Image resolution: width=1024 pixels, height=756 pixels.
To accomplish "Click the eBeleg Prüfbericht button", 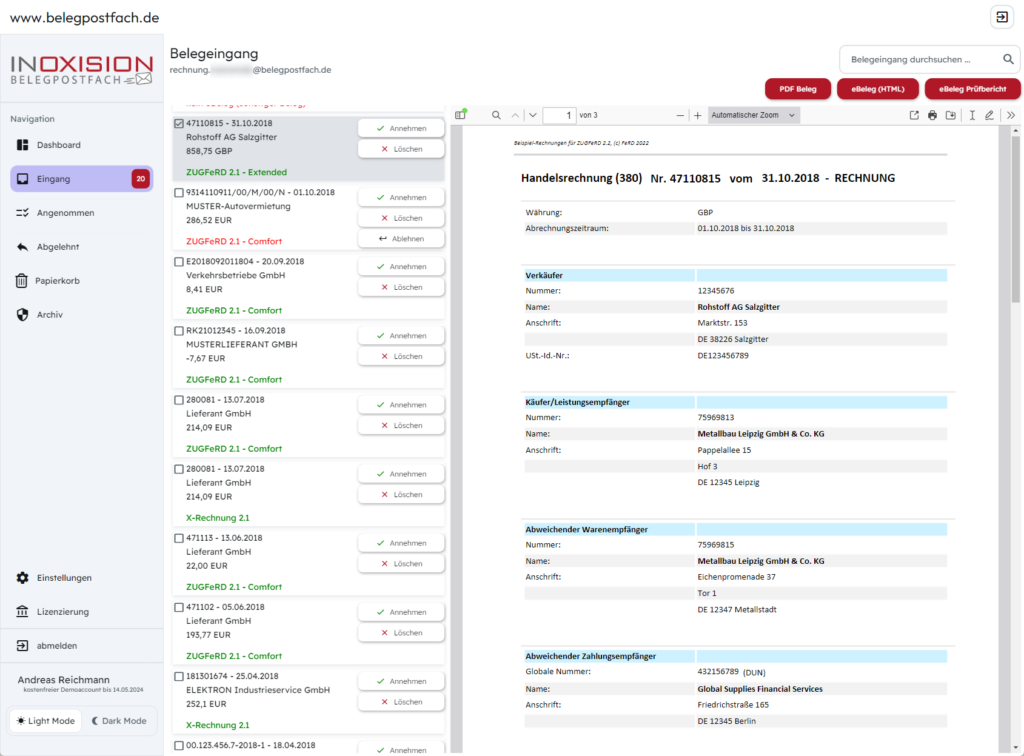I will [972, 89].
